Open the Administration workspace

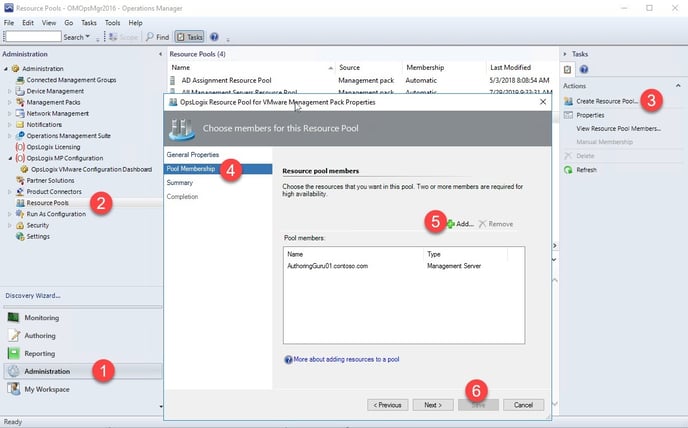[x=82, y=371]
